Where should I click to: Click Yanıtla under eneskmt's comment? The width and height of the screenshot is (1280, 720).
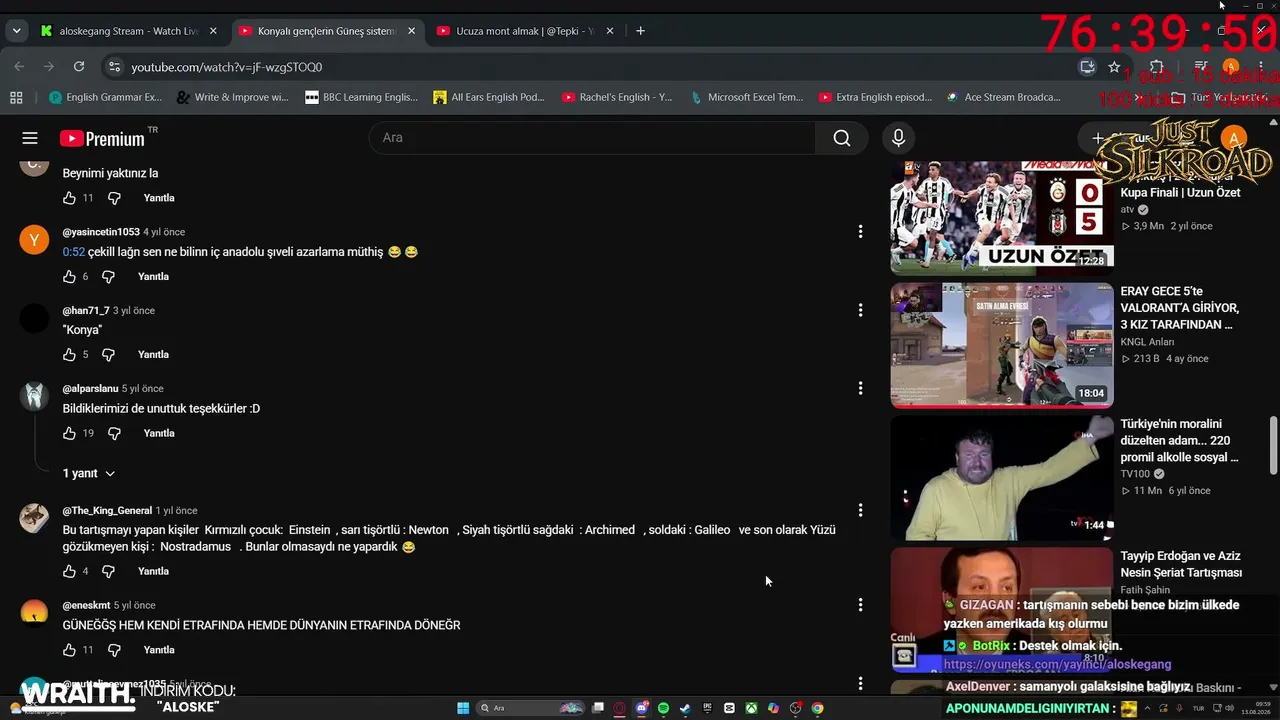(159, 650)
